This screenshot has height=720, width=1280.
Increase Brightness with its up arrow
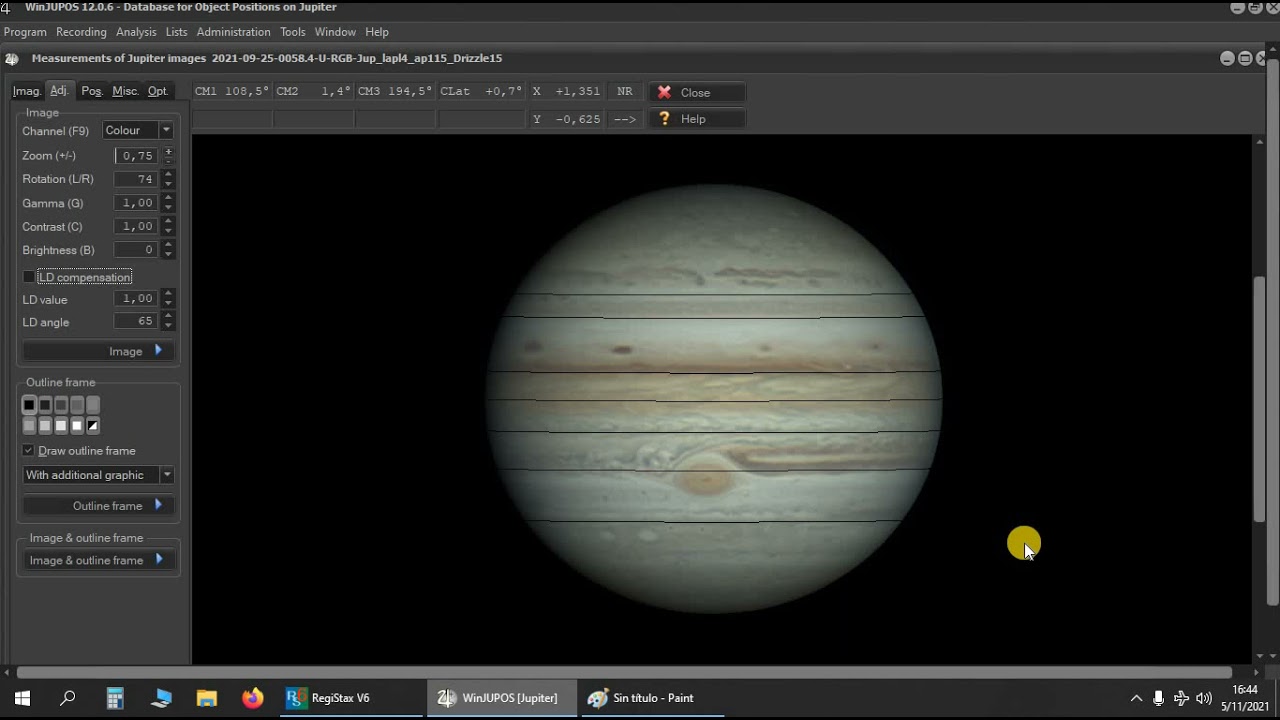click(168, 246)
